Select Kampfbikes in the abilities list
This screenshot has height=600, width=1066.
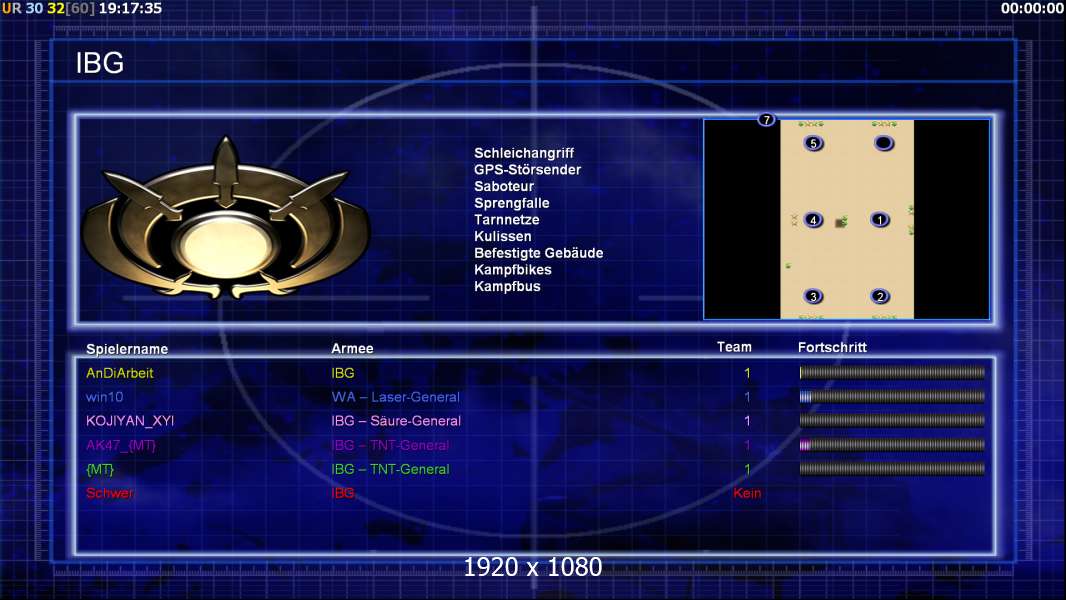(x=513, y=270)
